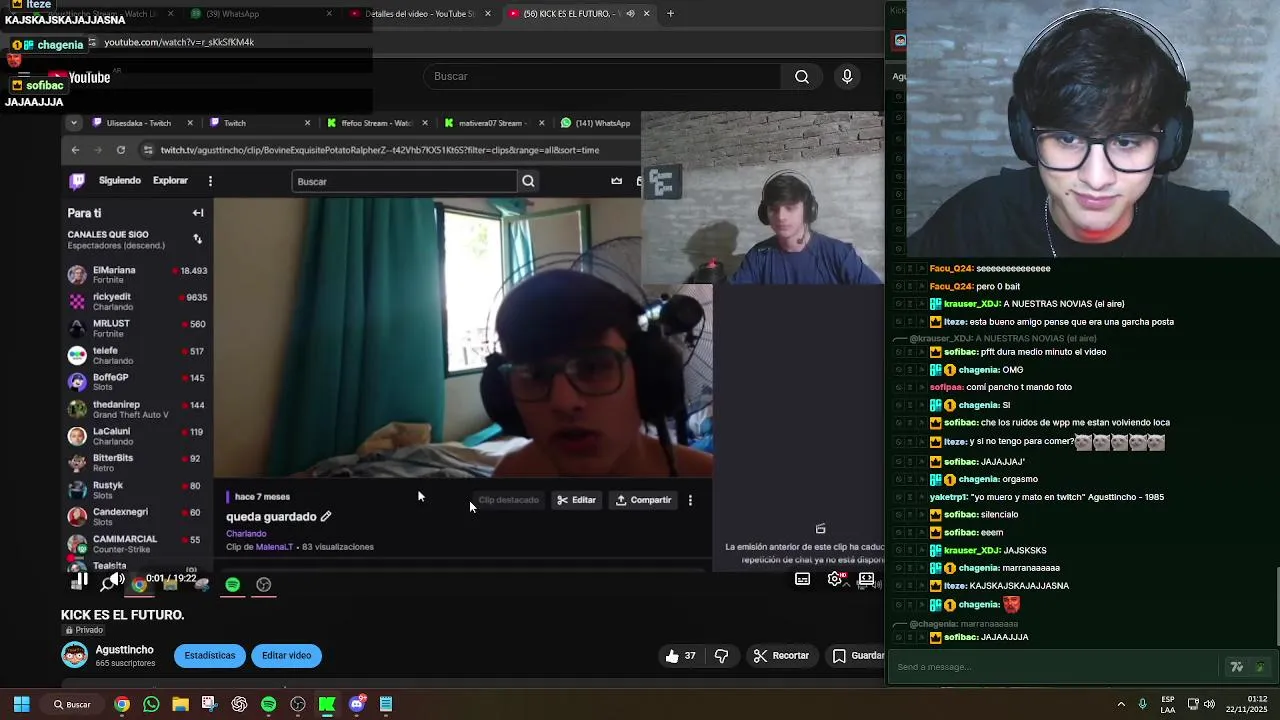
Task: Open YouTube player settings gear
Action: 835,579
